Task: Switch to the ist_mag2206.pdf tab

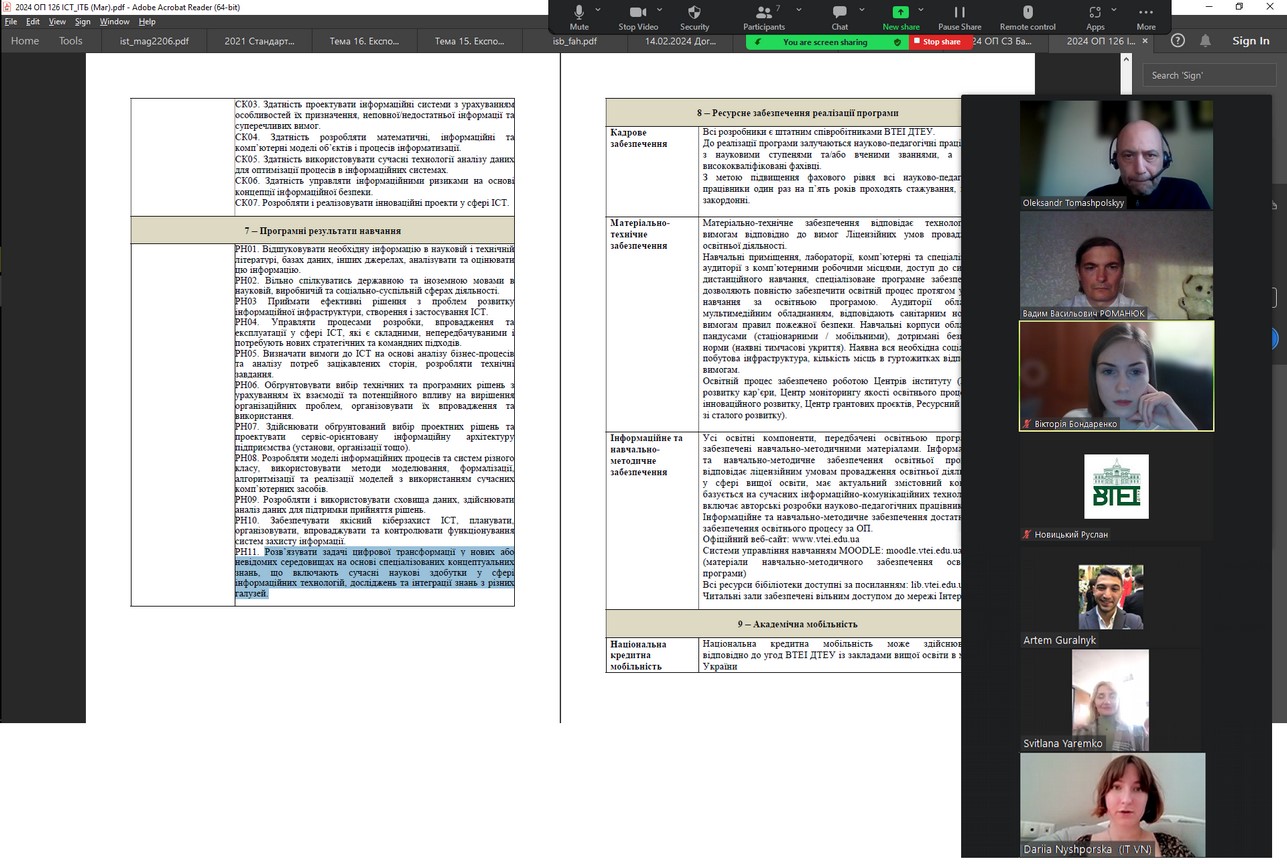Action: tap(154, 41)
